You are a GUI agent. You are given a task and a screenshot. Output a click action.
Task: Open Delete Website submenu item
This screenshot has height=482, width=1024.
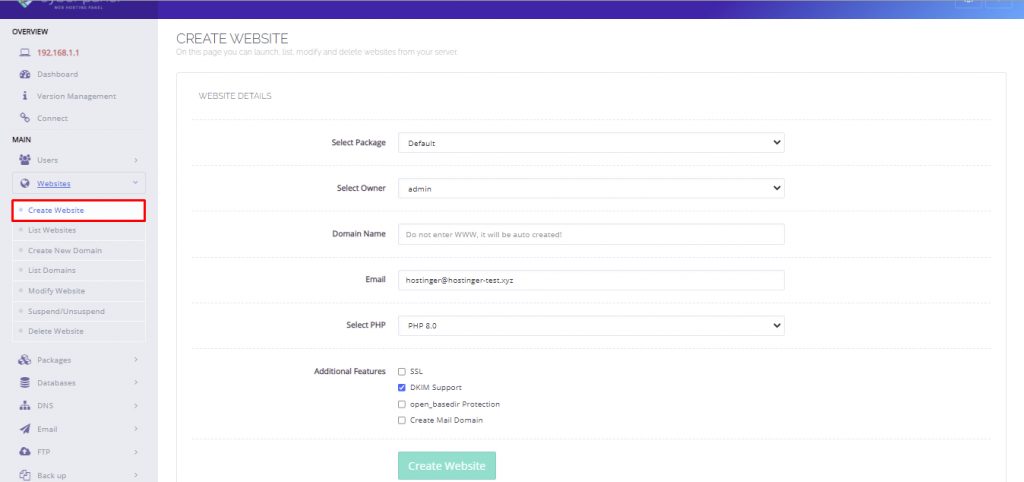coord(78,331)
